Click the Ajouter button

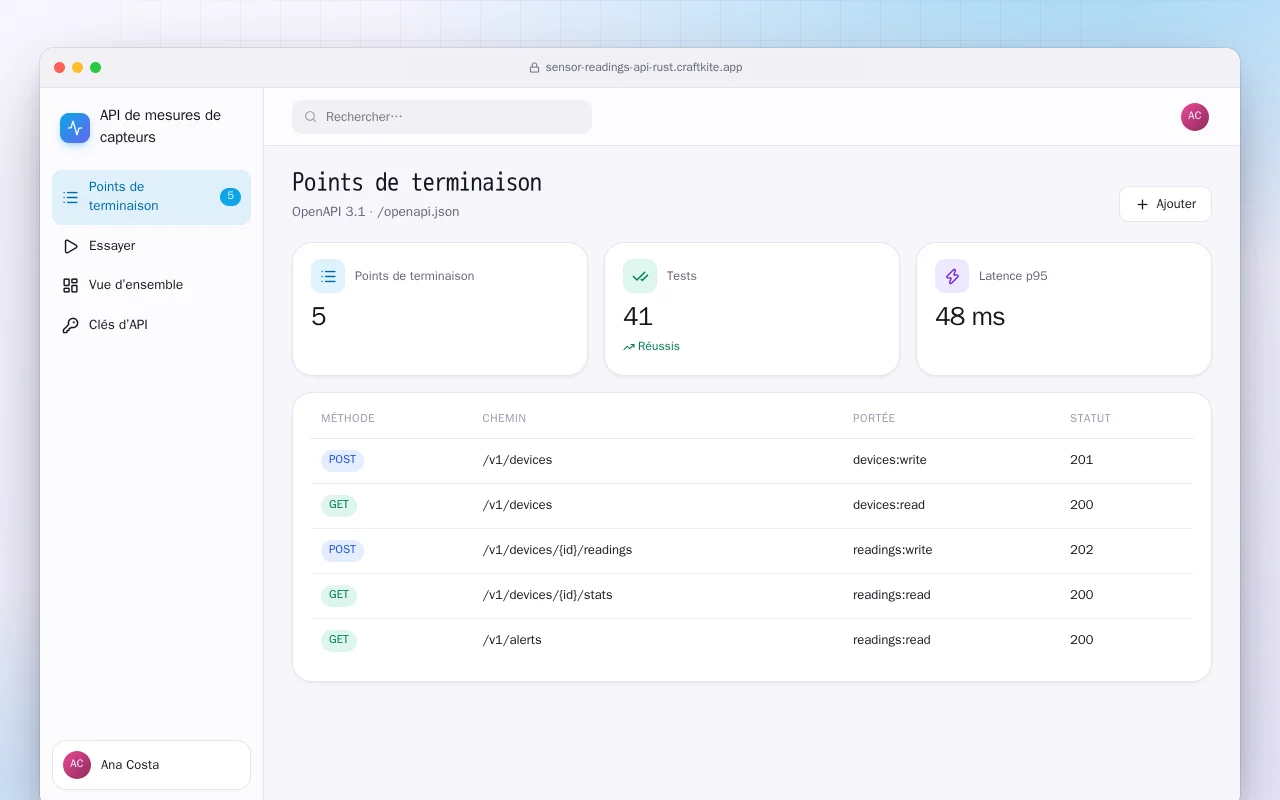coord(1165,204)
